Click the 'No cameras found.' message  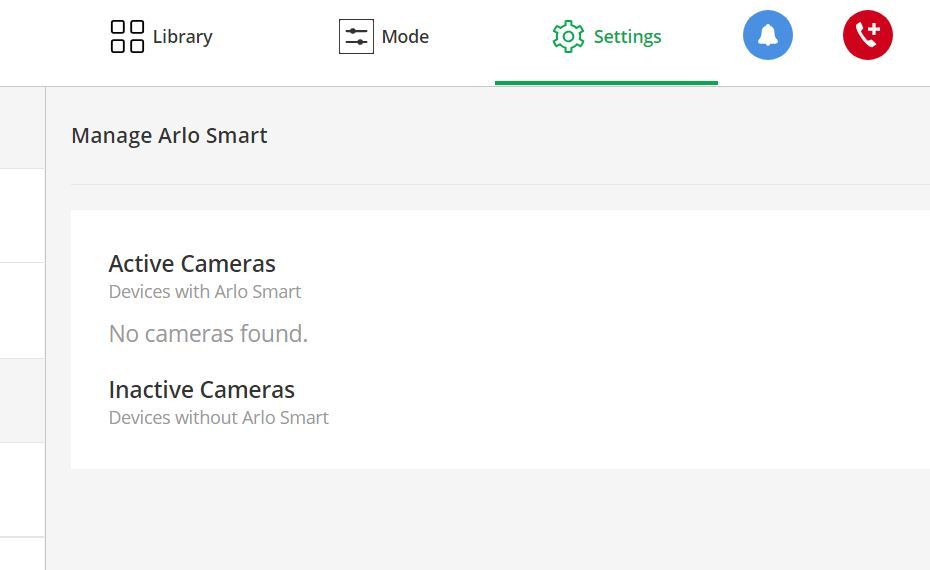click(208, 334)
